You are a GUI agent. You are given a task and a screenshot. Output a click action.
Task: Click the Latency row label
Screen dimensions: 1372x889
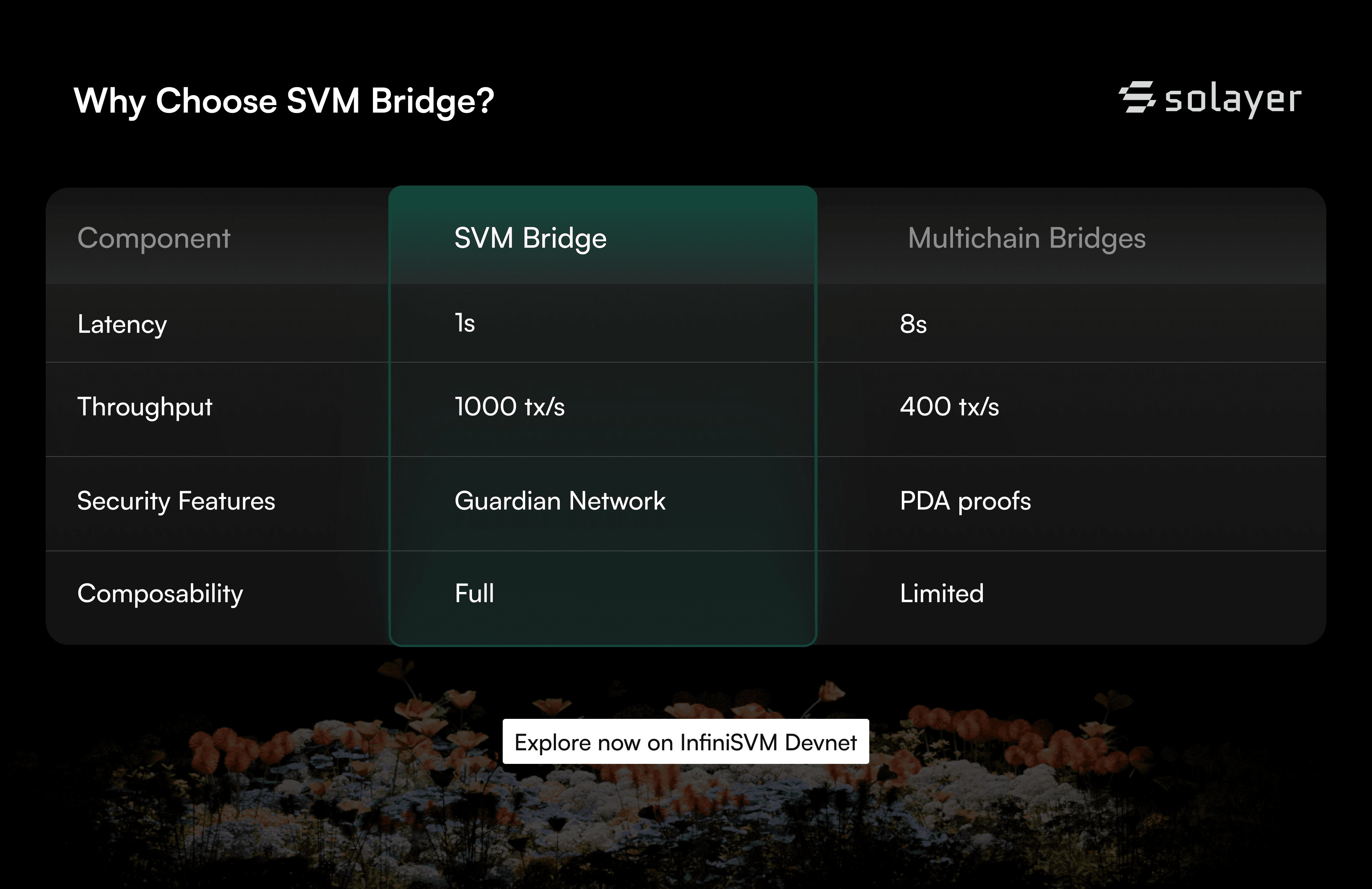pyautogui.click(x=122, y=324)
